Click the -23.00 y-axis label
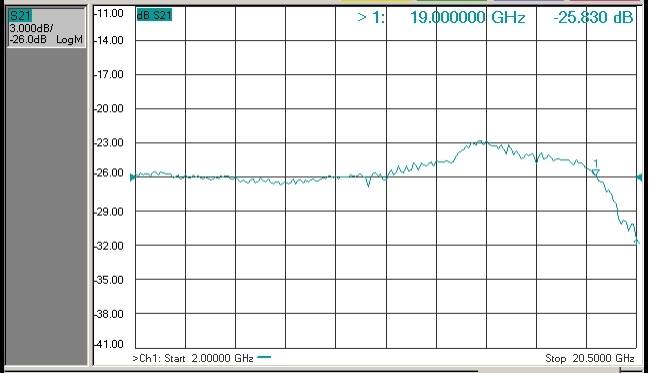Image resolution: width=649 pixels, height=373 pixels. (x=109, y=142)
